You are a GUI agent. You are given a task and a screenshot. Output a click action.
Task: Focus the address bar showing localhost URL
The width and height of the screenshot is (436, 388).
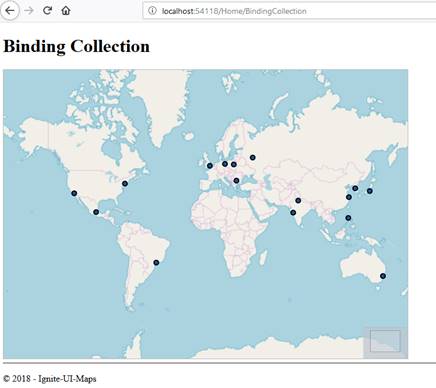pyautogui.click(x=289, y=11)
